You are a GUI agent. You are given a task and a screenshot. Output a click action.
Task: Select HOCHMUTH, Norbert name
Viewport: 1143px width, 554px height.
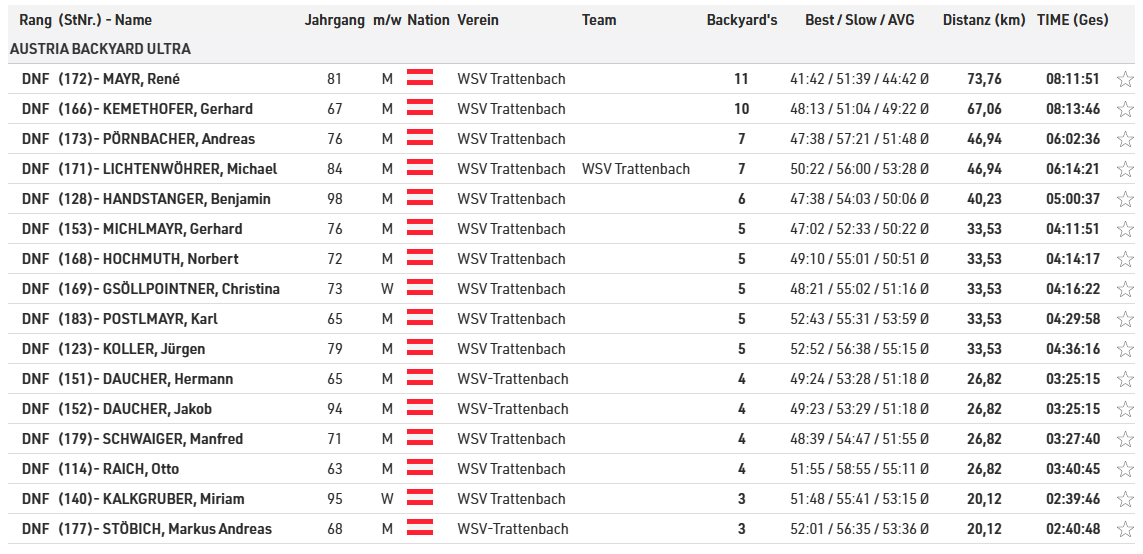(x=171, y=259)
